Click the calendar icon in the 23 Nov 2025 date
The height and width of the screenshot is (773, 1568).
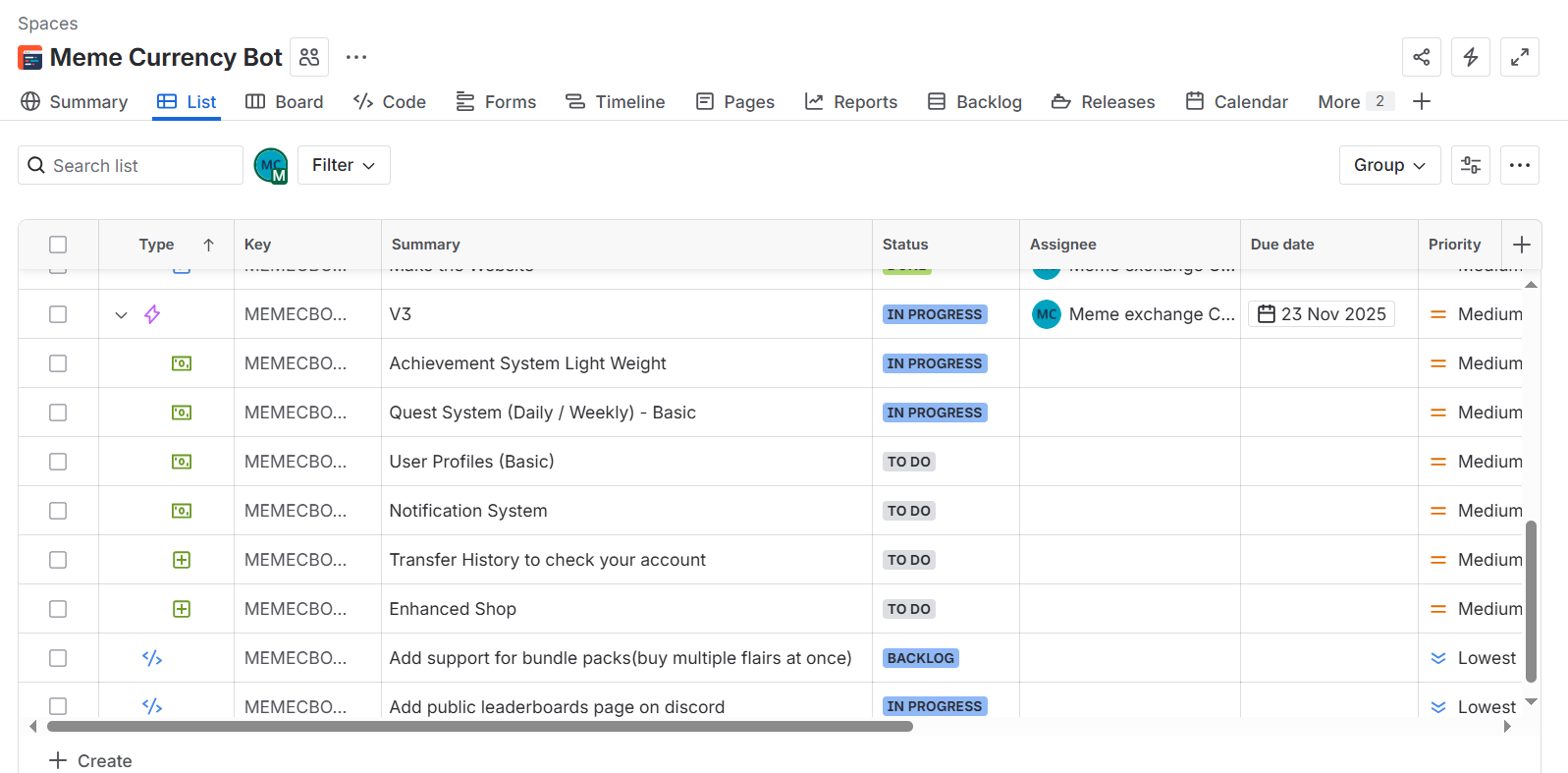point(1267,314)
